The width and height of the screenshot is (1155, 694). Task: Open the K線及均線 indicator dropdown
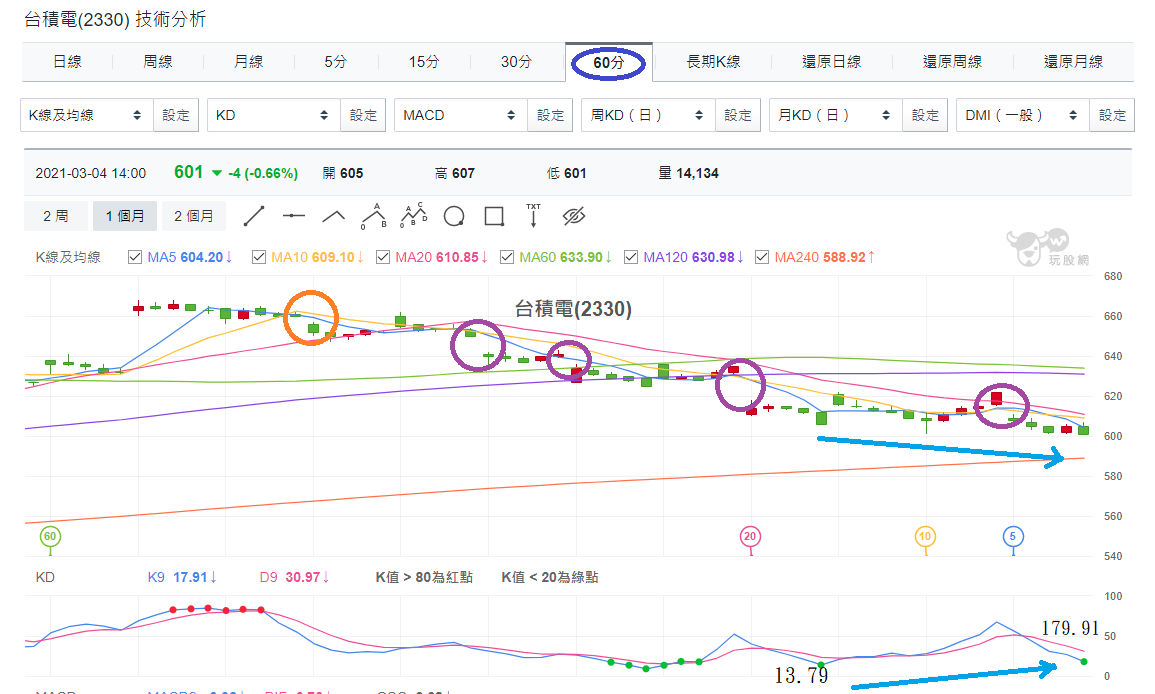[x=86, y=115]
